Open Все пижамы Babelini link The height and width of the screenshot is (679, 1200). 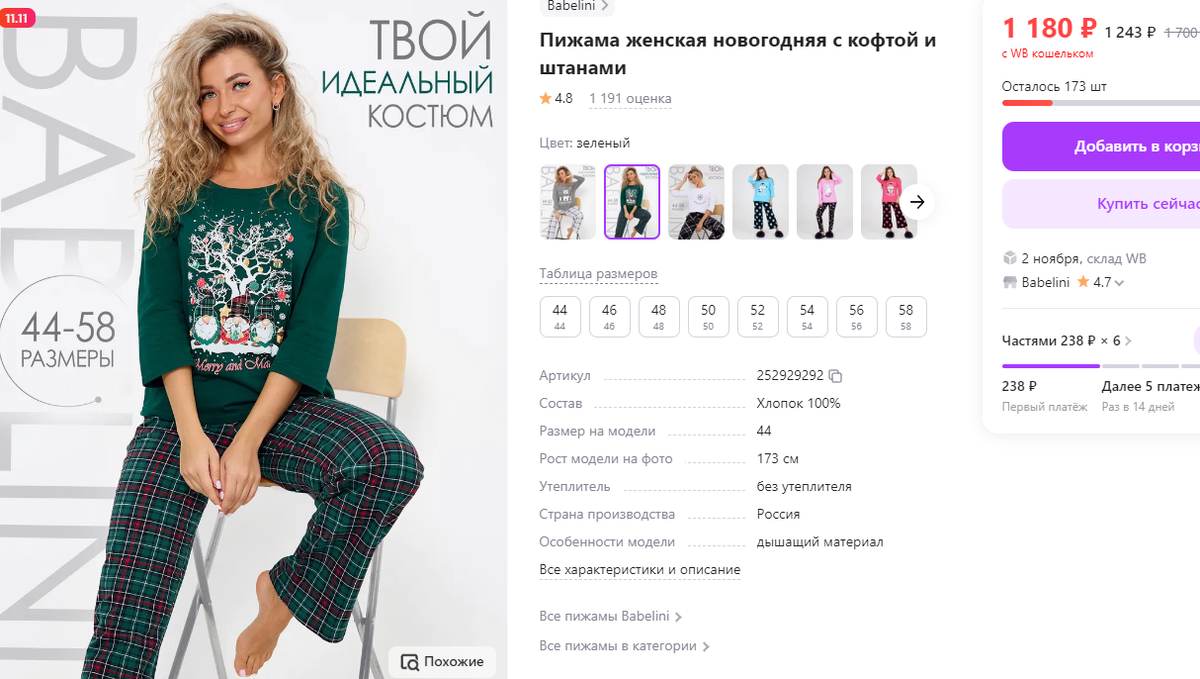coord(610,616)
